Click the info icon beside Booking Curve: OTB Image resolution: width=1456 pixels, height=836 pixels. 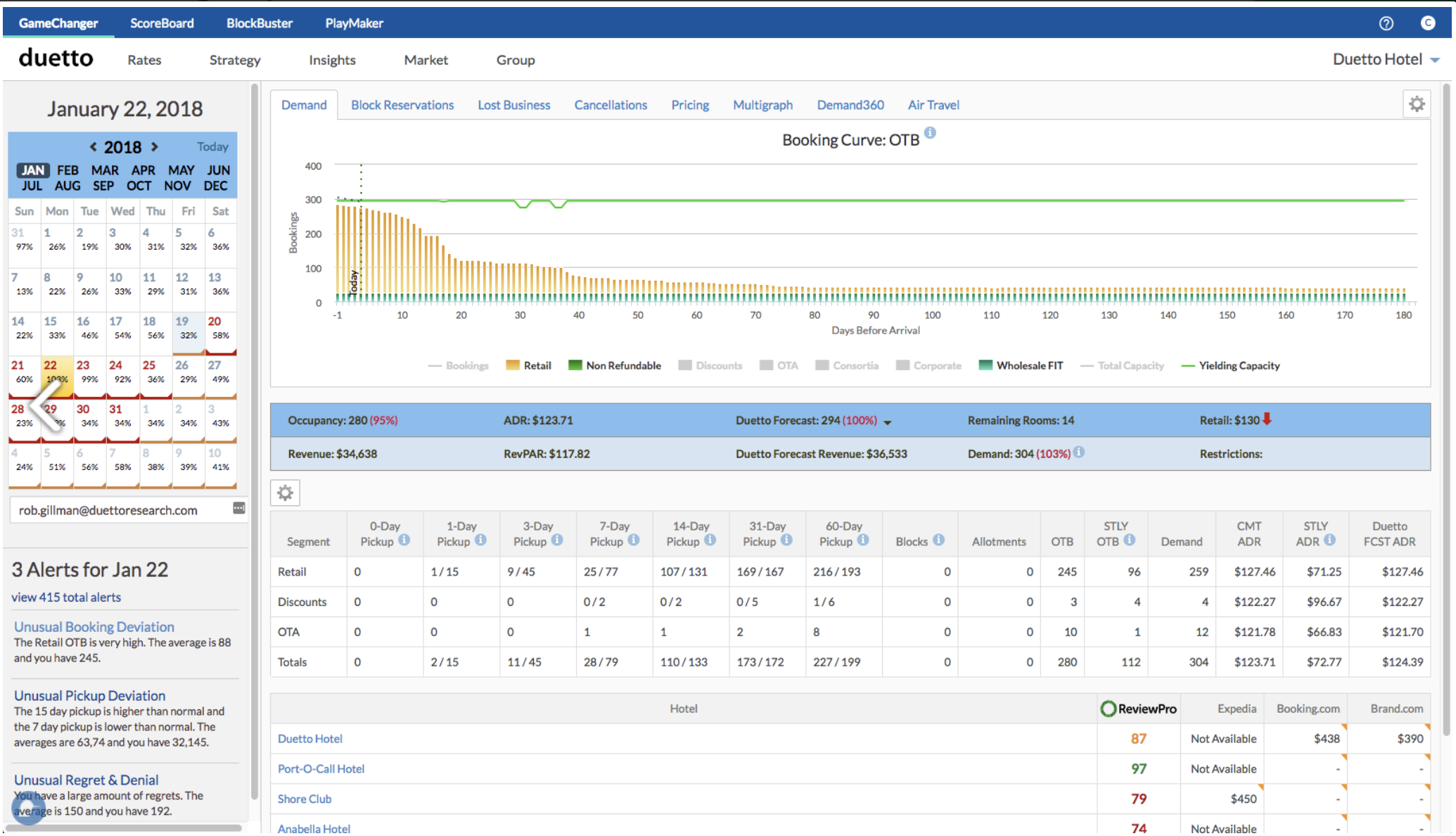click(931, 133)
